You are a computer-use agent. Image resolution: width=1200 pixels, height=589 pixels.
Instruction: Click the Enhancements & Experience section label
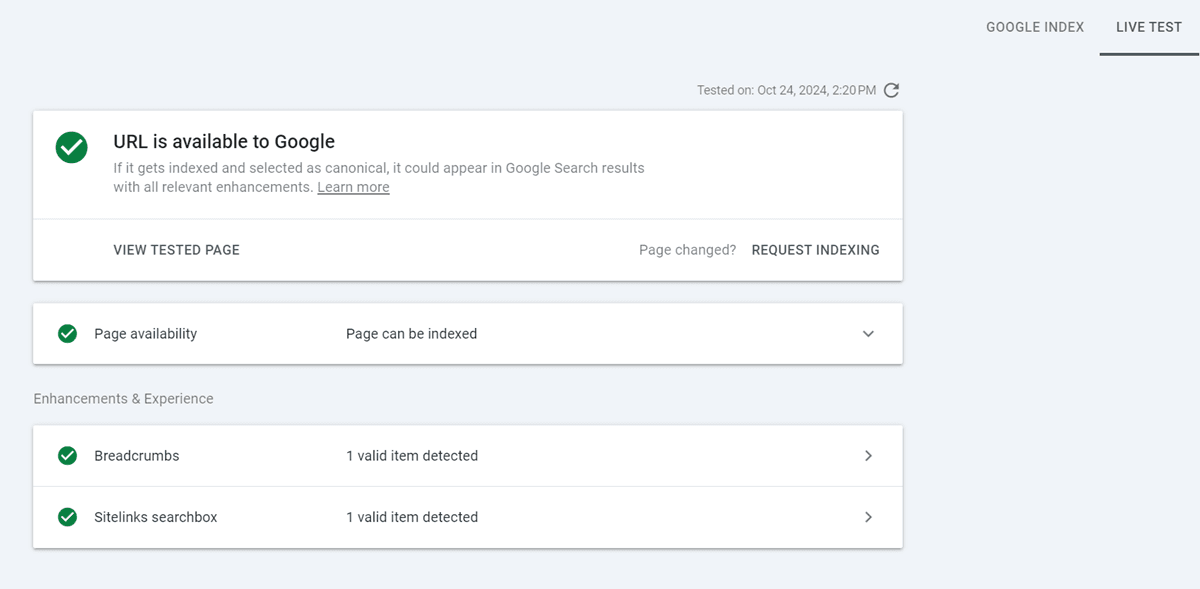pyautogui.click(x=123, y=398)
